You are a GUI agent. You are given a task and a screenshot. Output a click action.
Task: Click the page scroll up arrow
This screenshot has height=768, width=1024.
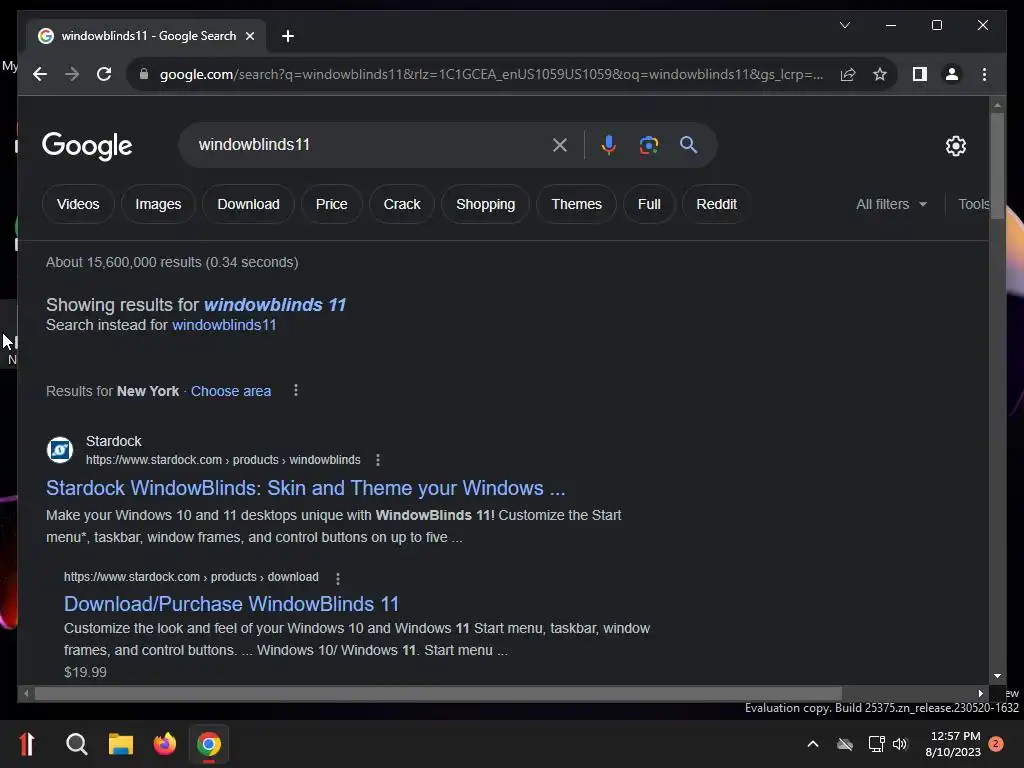(x=997, y=104)
